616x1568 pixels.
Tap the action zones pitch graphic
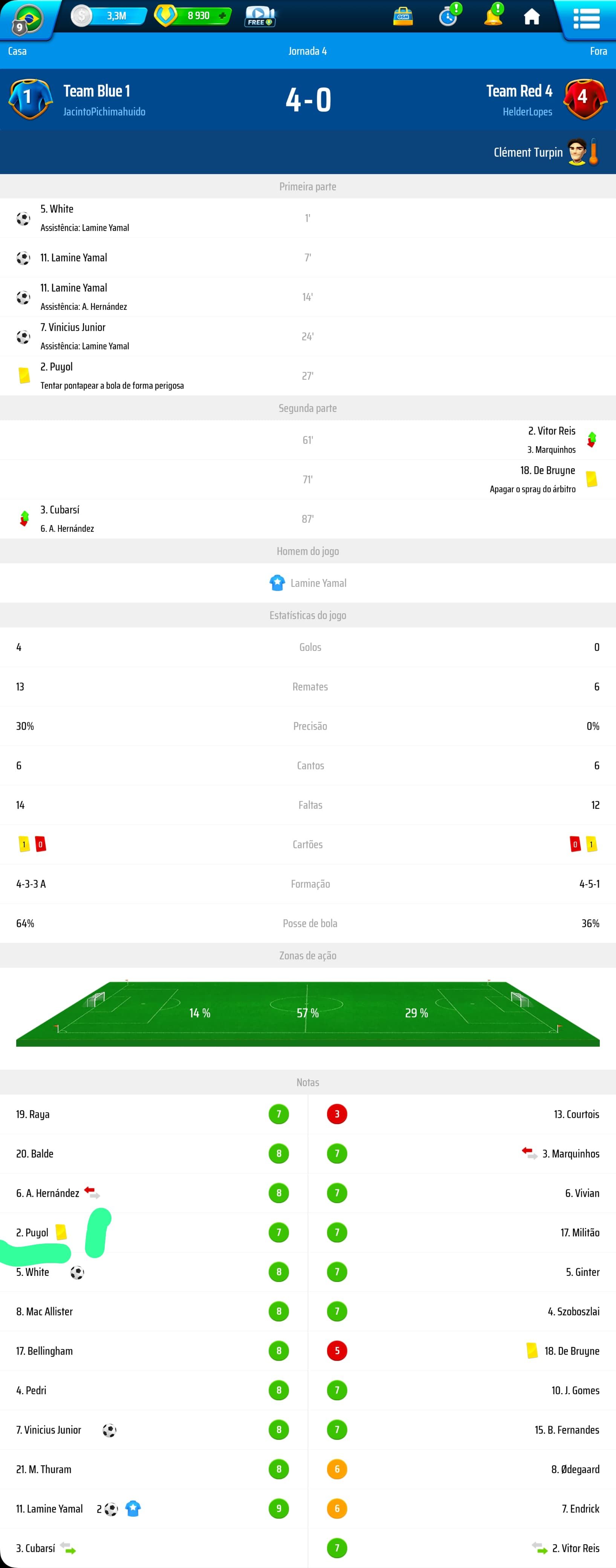click(x=308, y=1013)
